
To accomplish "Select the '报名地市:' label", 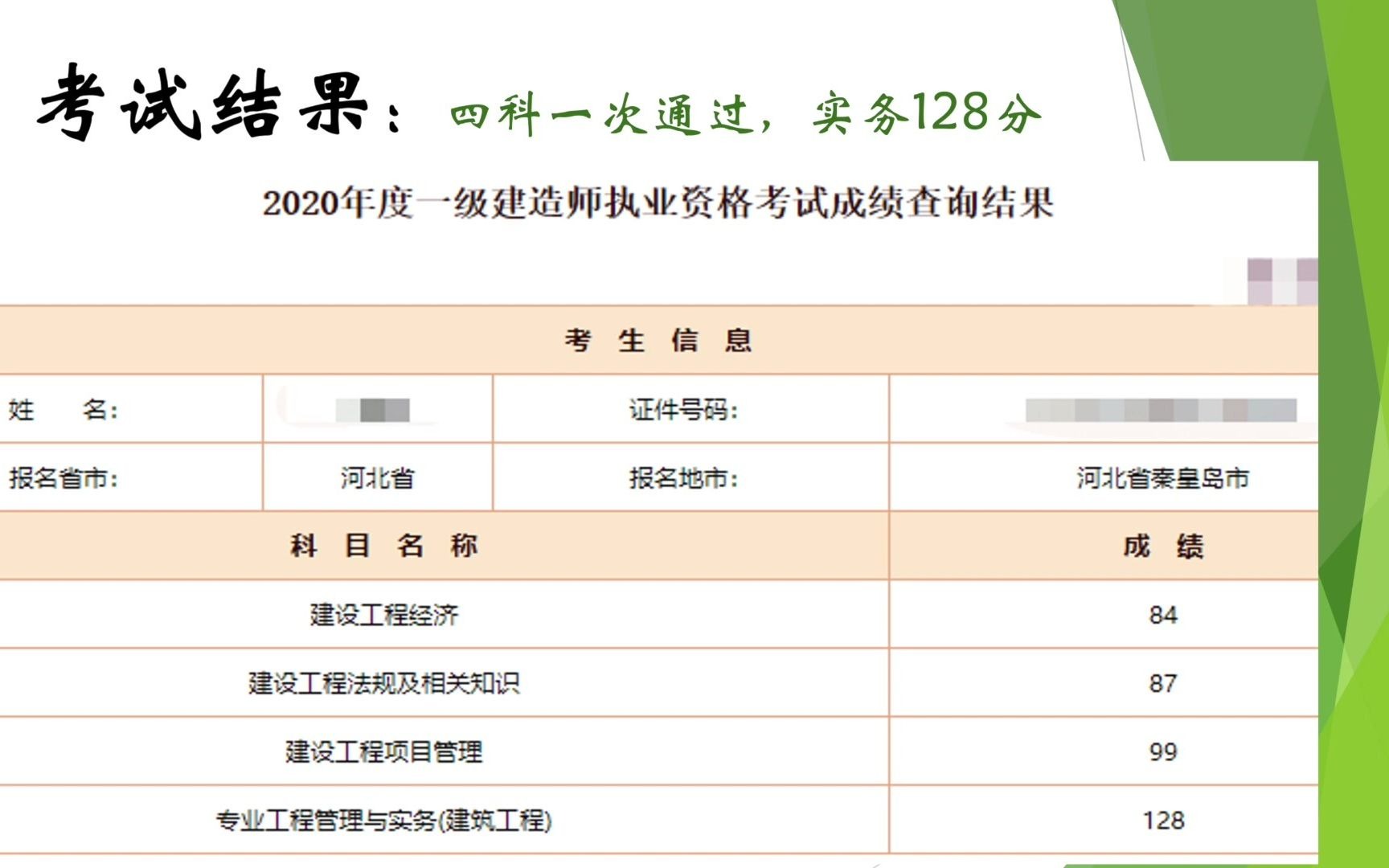I will tap(683, 478).
